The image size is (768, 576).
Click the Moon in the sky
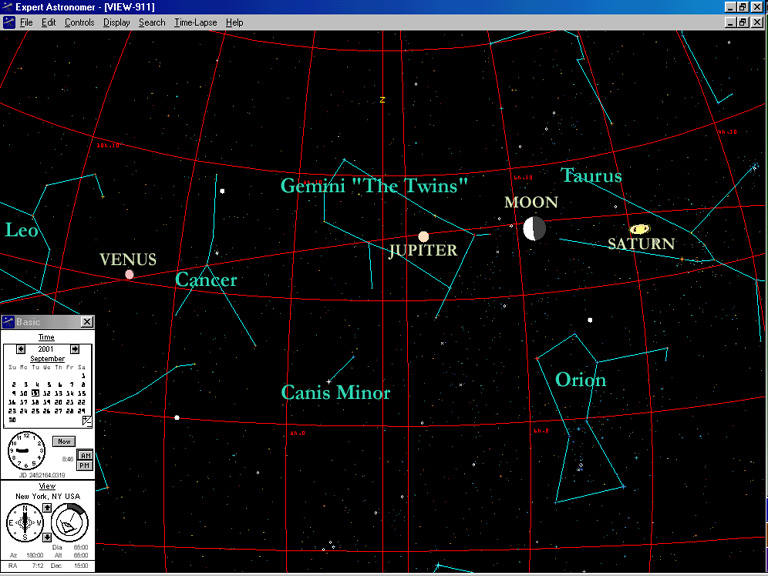(x=534, y=229)
